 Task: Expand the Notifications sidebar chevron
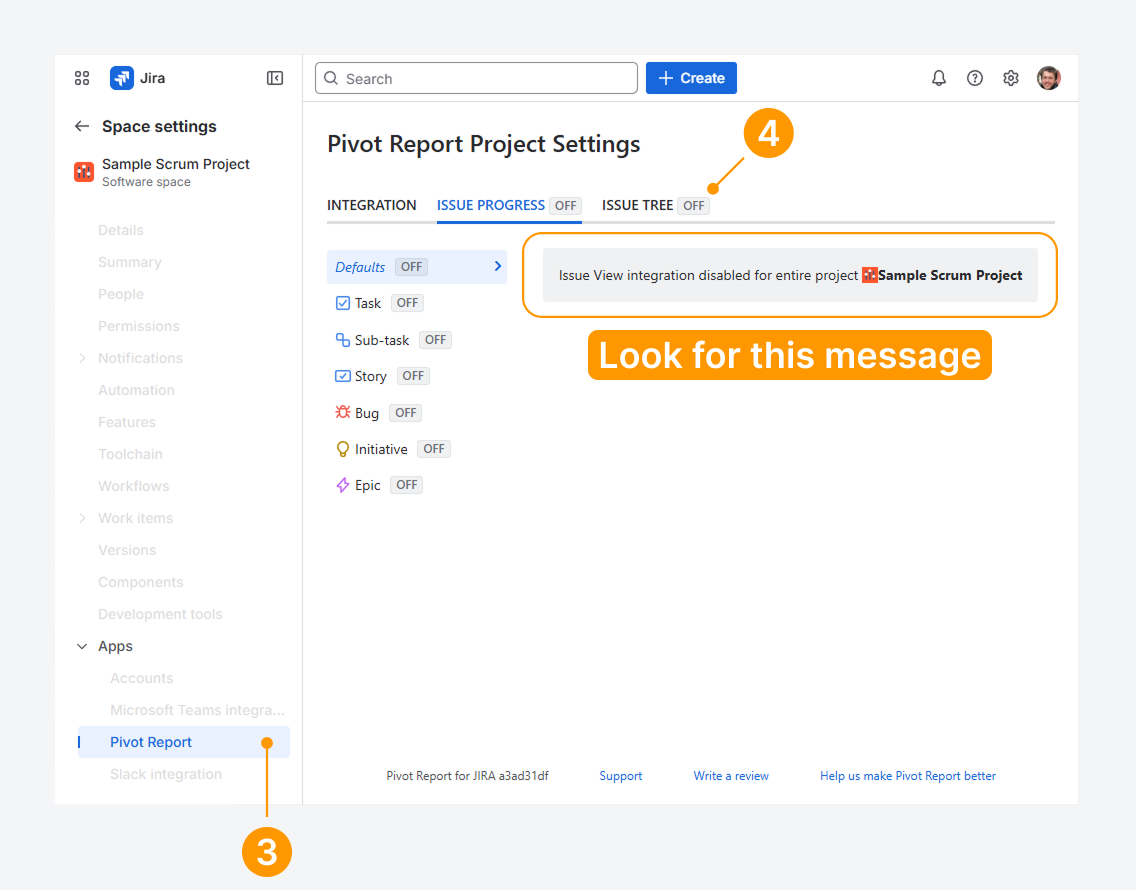click(82, 358)
